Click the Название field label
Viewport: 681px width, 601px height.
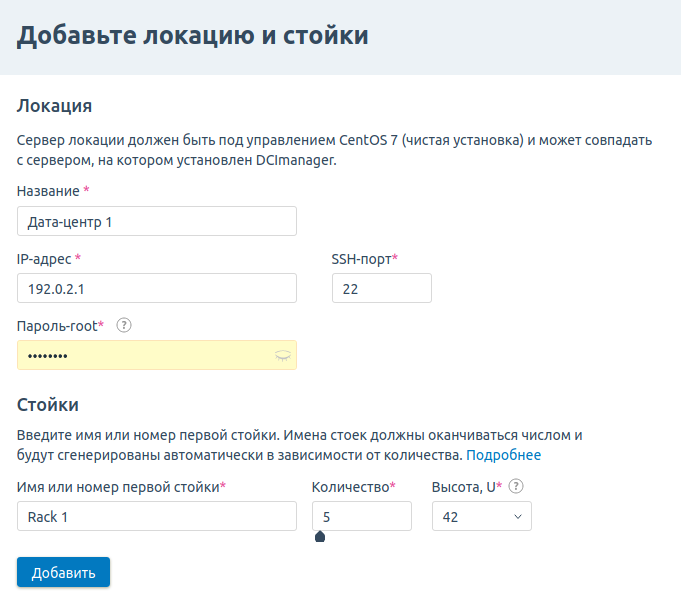coord(49,190)
